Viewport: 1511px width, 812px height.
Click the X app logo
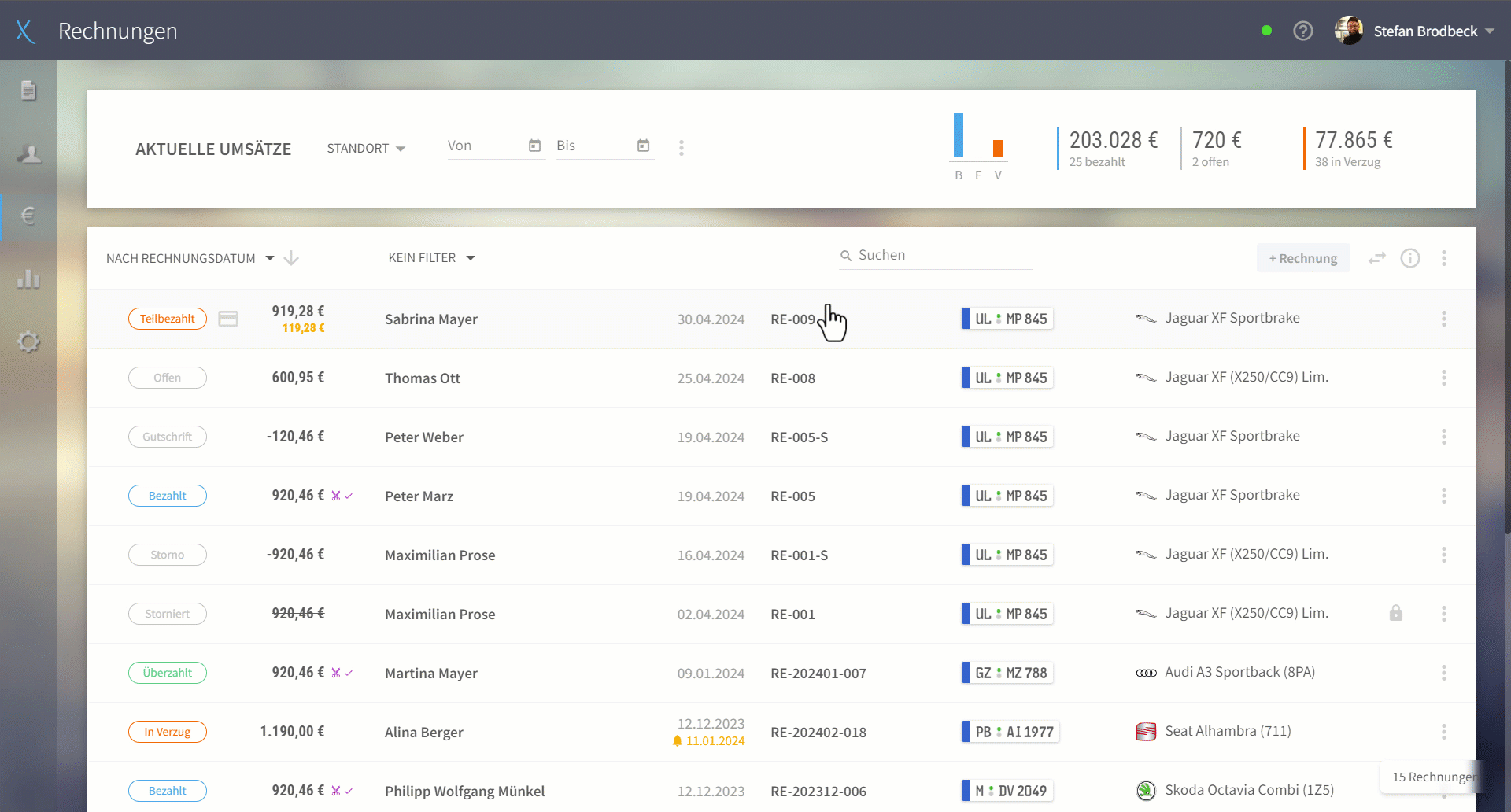(x=25, y=31)
